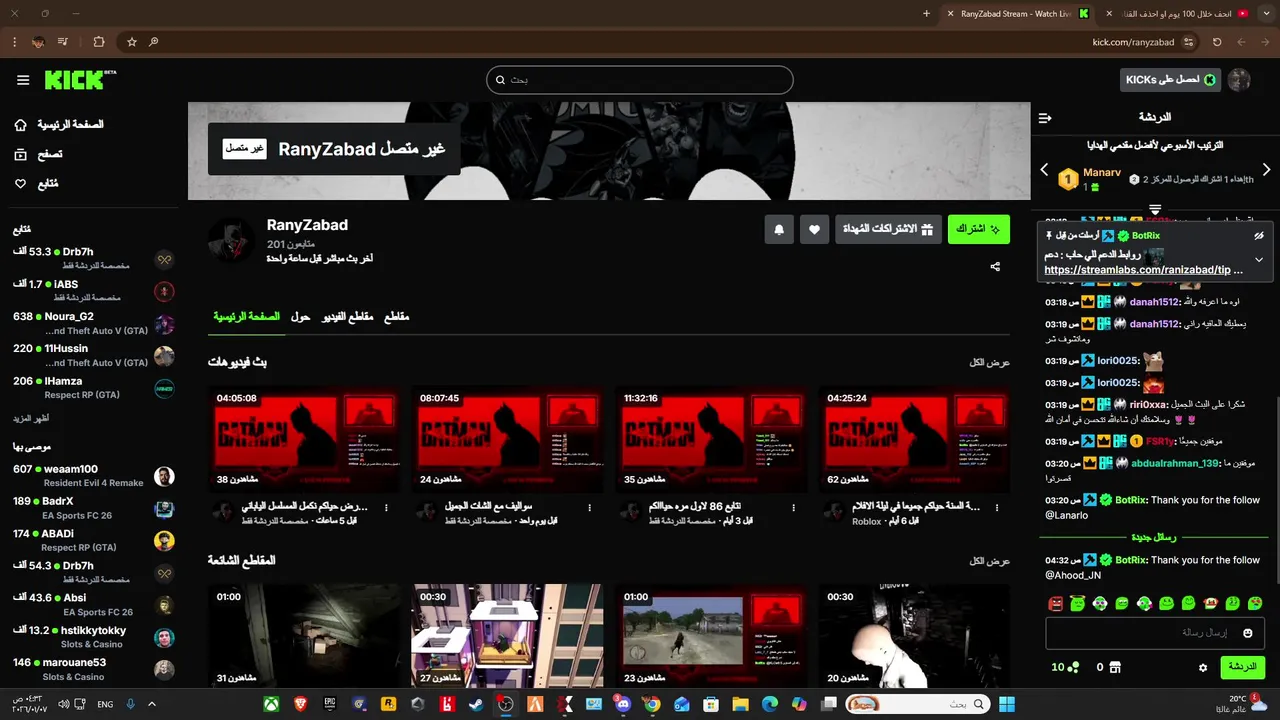Click the user profile avatar top right
The image size is (1280, 720).
click(x=1239, y=80)
